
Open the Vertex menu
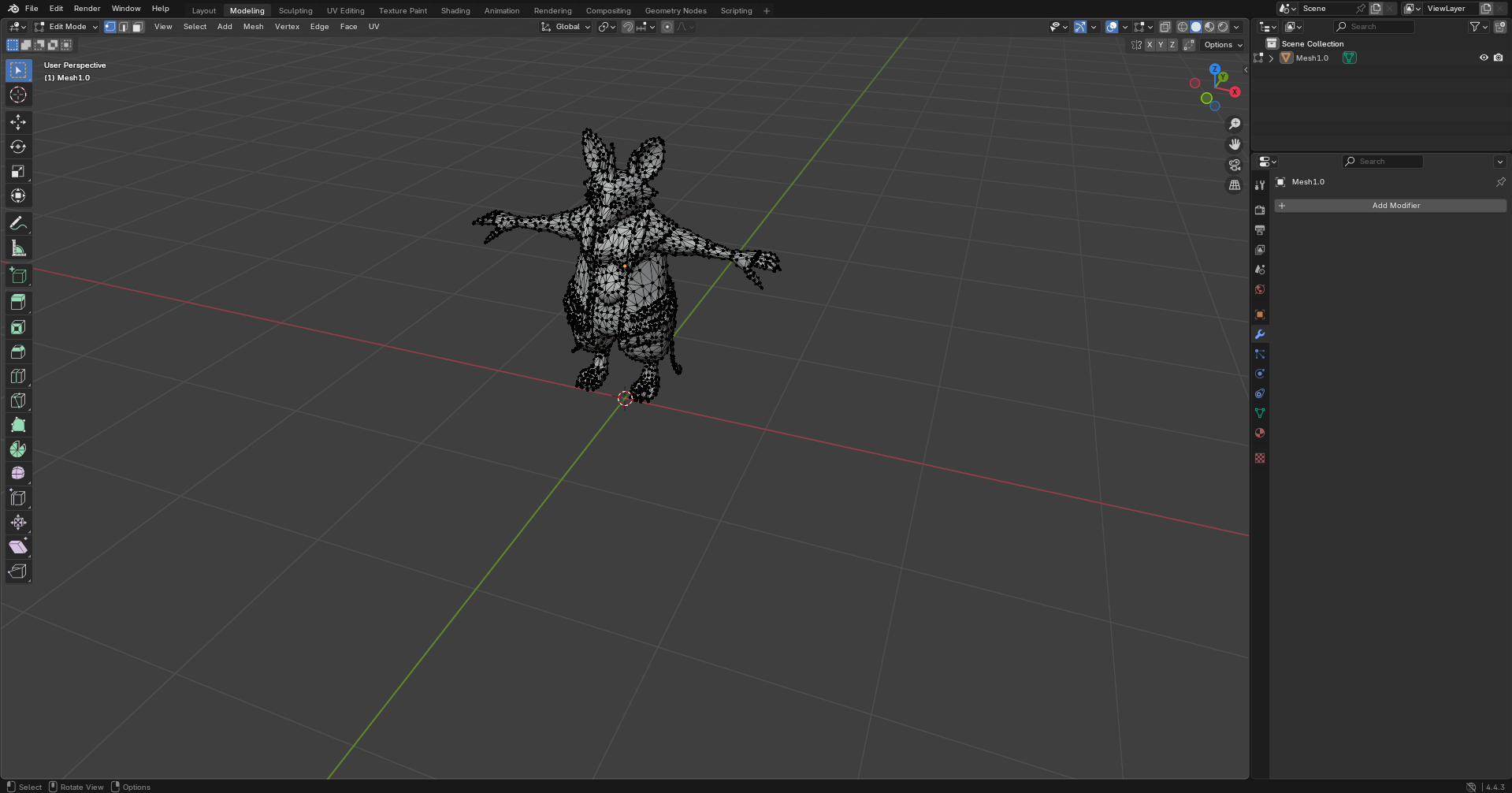pos(287,27)
